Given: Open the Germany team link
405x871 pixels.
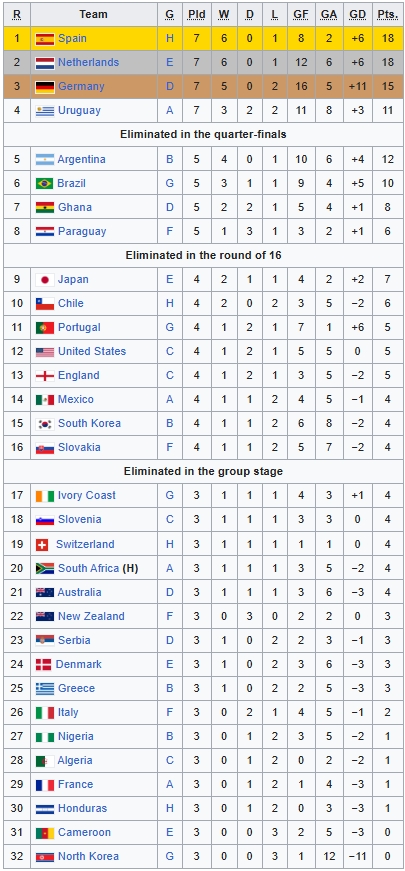Looking at the screenshot, I should coord(81,87).
